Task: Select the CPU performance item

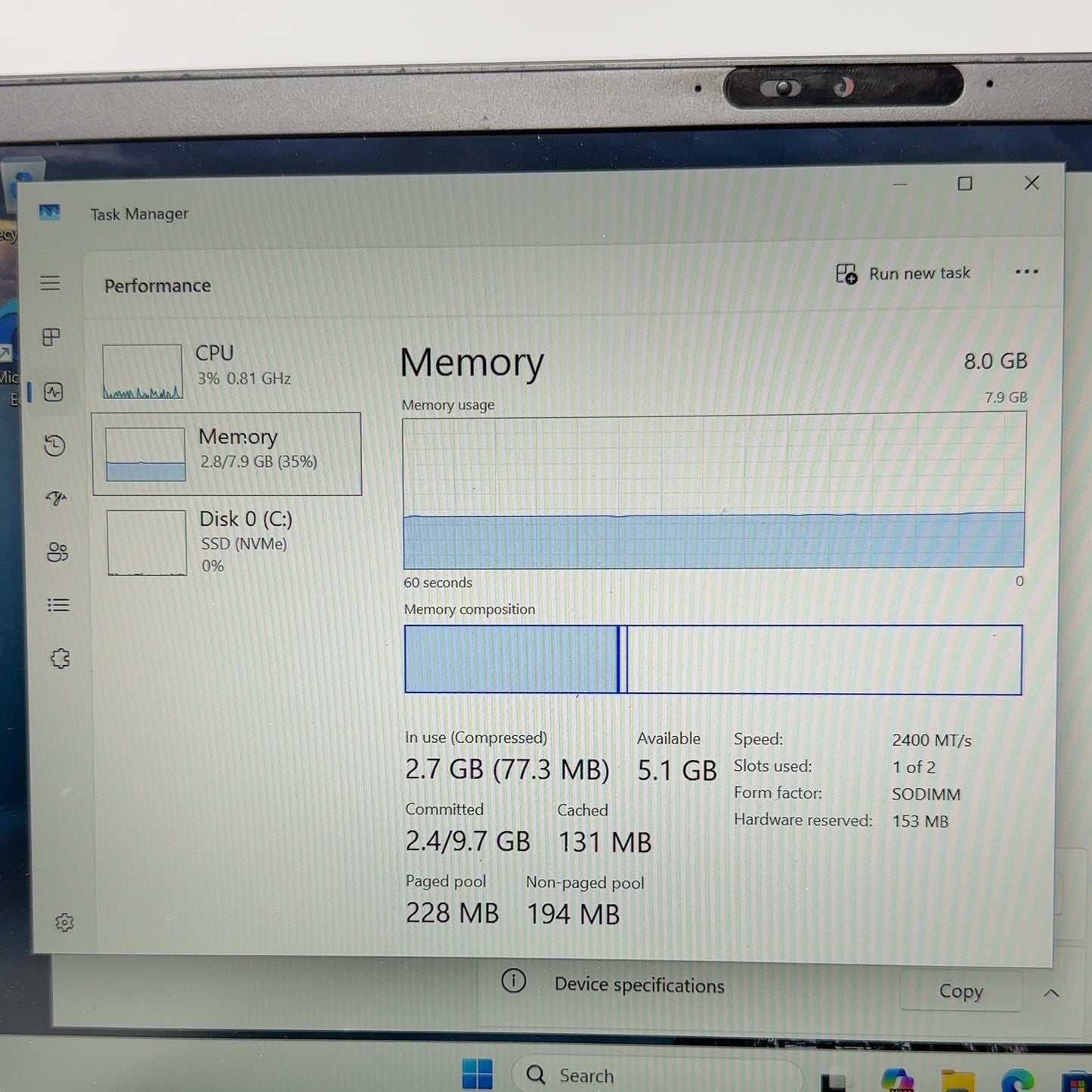Action: [x=227, y=370]
